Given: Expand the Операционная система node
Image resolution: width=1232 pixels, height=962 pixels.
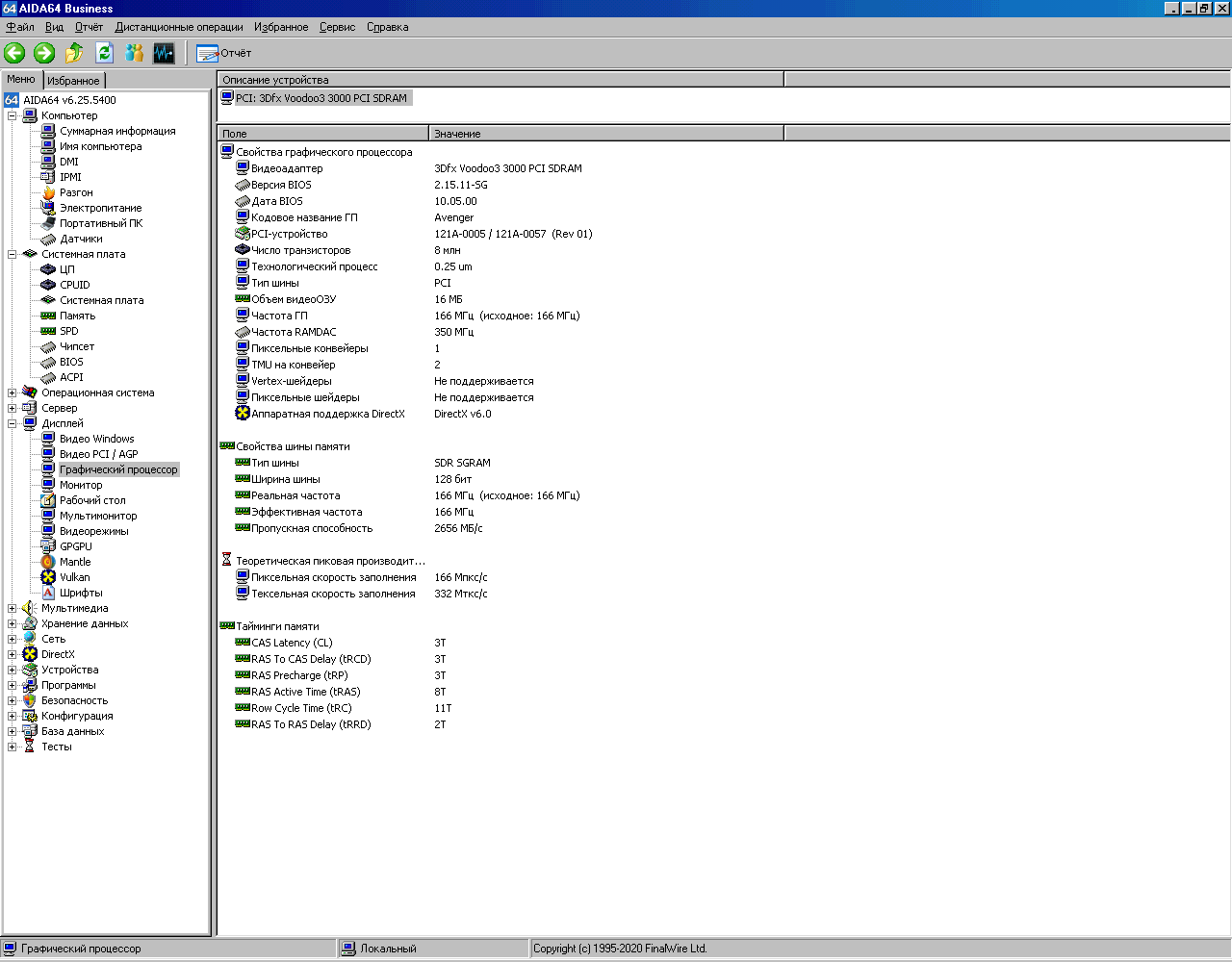Looking at the screenshot, I should (x=13, y=392).
